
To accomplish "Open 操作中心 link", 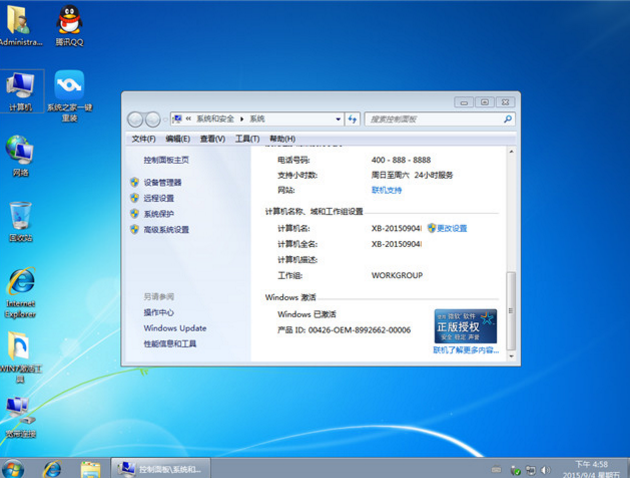I will (x=159, y=312).
